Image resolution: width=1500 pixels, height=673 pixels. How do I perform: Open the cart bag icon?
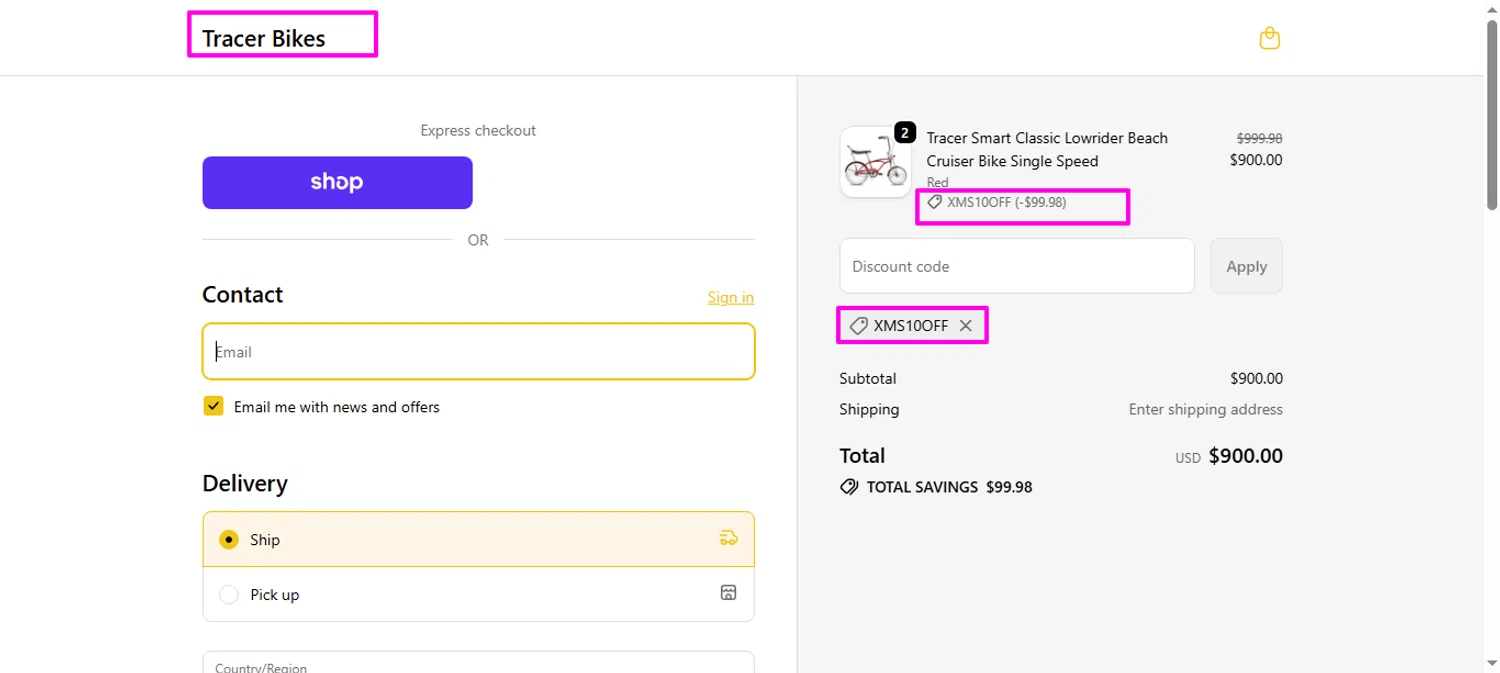point(1269,38)
